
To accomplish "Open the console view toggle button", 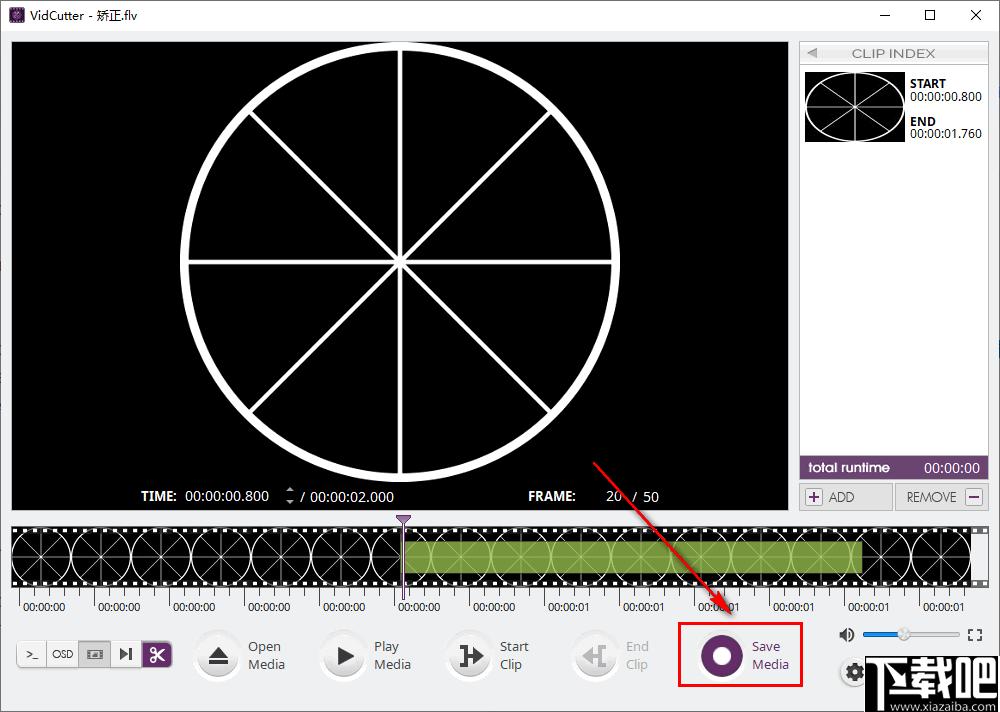I will click(32, 654).
